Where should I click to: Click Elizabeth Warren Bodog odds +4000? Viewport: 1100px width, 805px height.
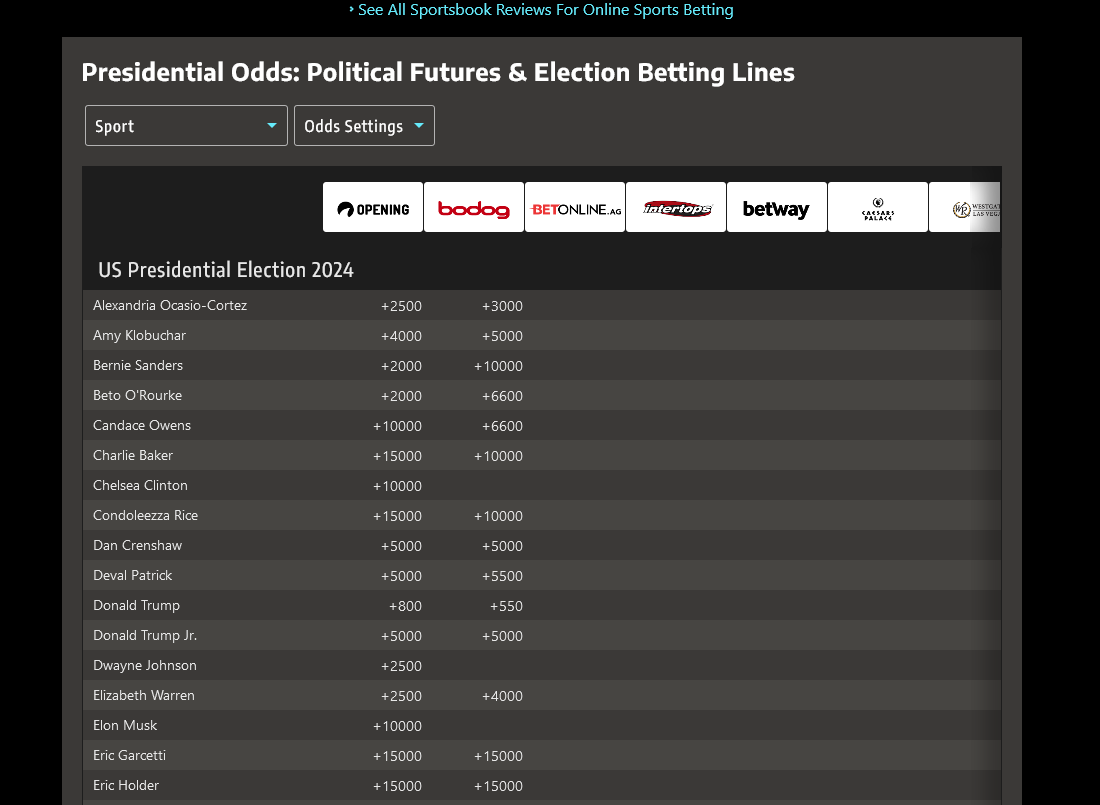502,696
